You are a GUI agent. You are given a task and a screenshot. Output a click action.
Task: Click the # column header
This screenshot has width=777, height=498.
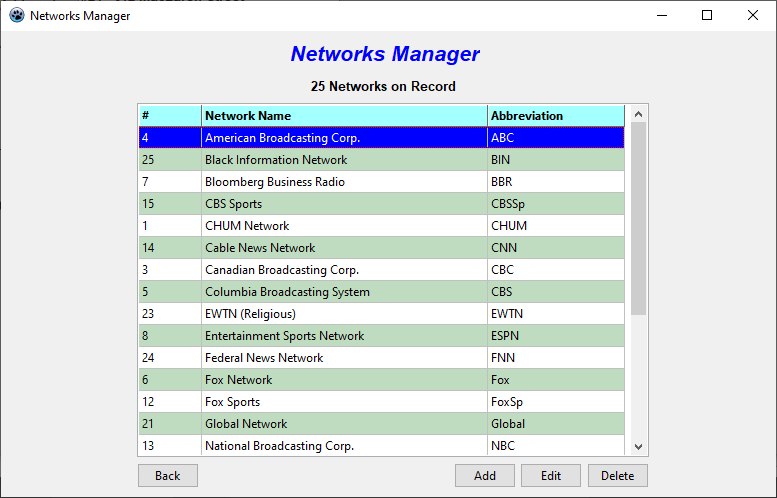click(169, 116)
